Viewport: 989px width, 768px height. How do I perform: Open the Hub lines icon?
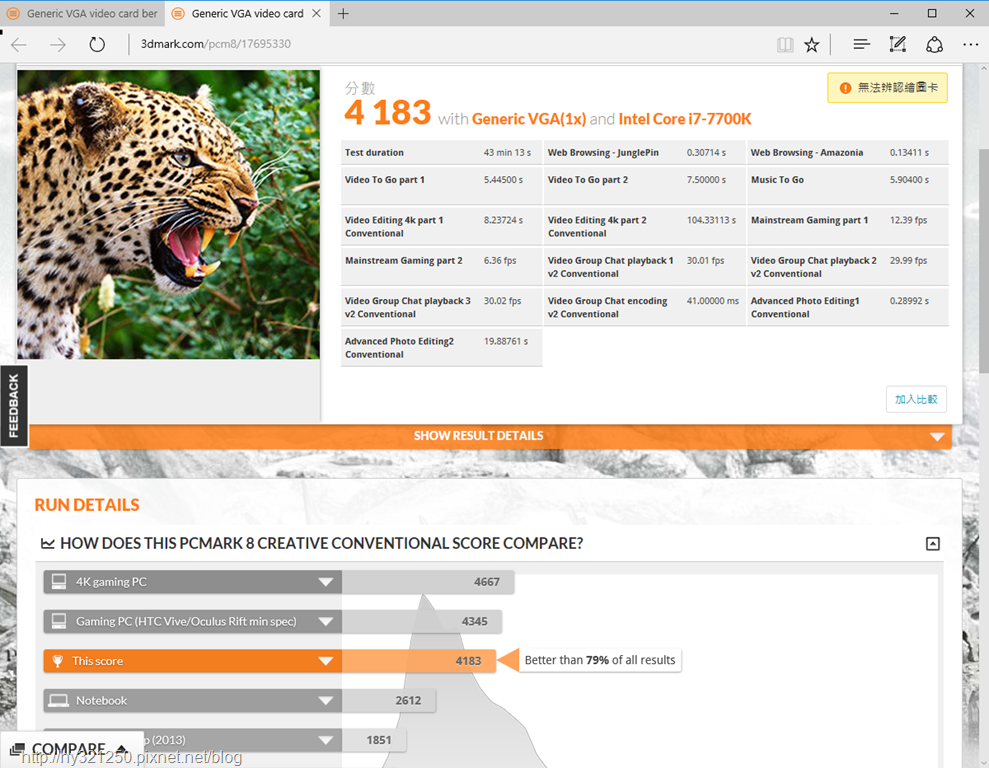tap(861, 44)
